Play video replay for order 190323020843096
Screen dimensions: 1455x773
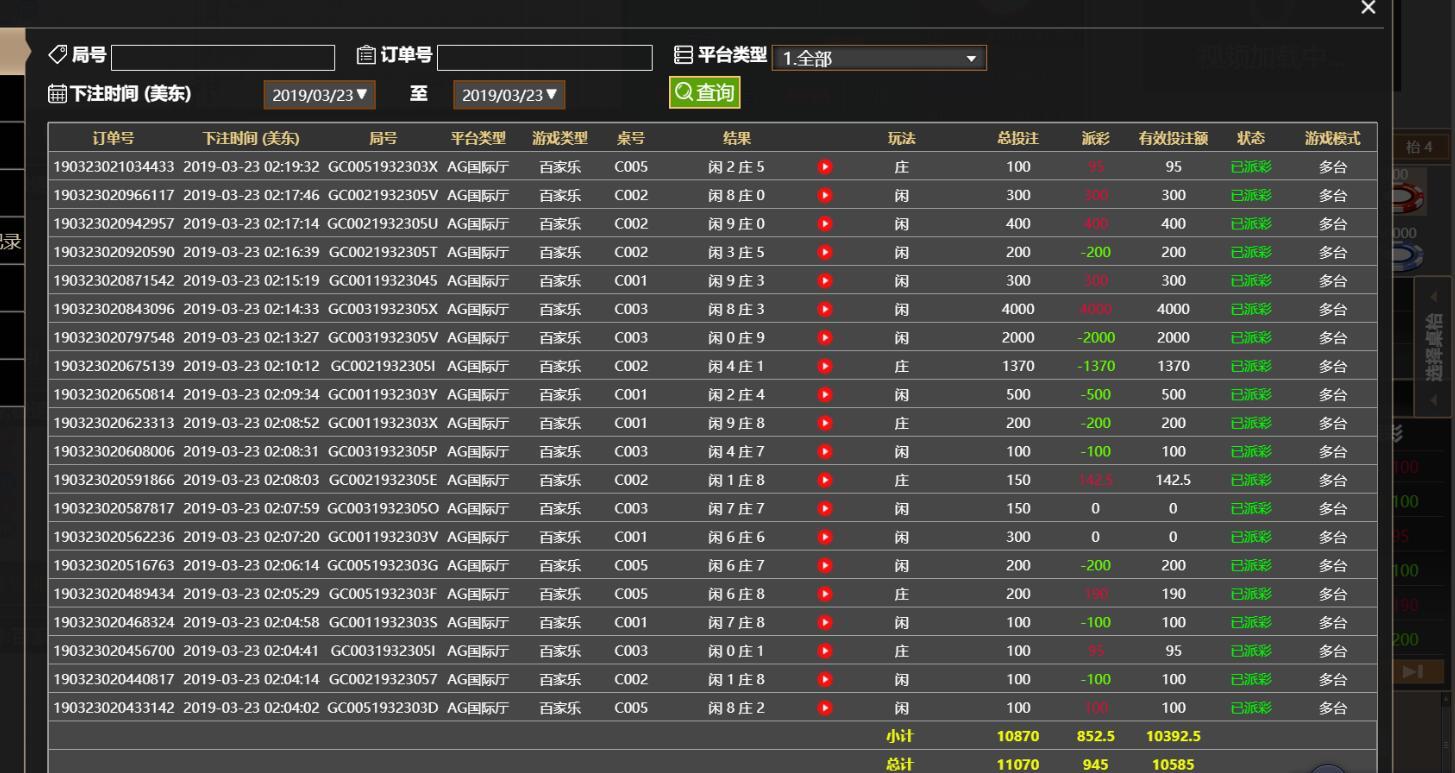[824, 309]
